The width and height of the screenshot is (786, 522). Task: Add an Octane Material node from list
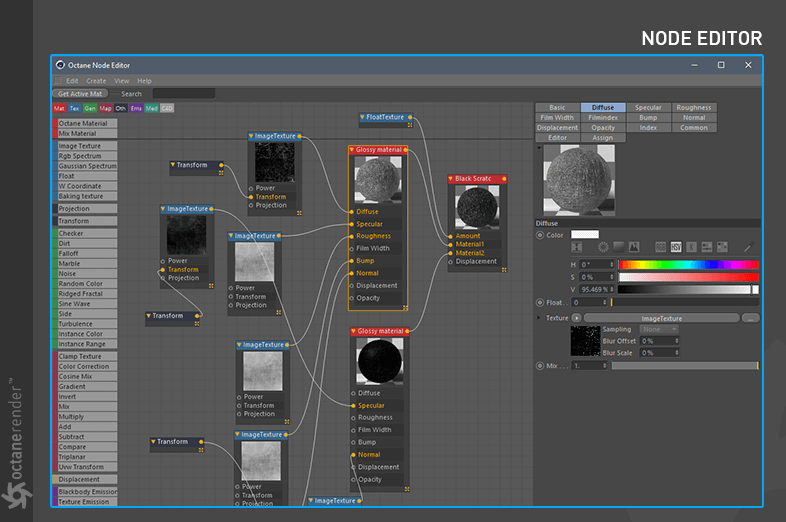coord(85,123)
